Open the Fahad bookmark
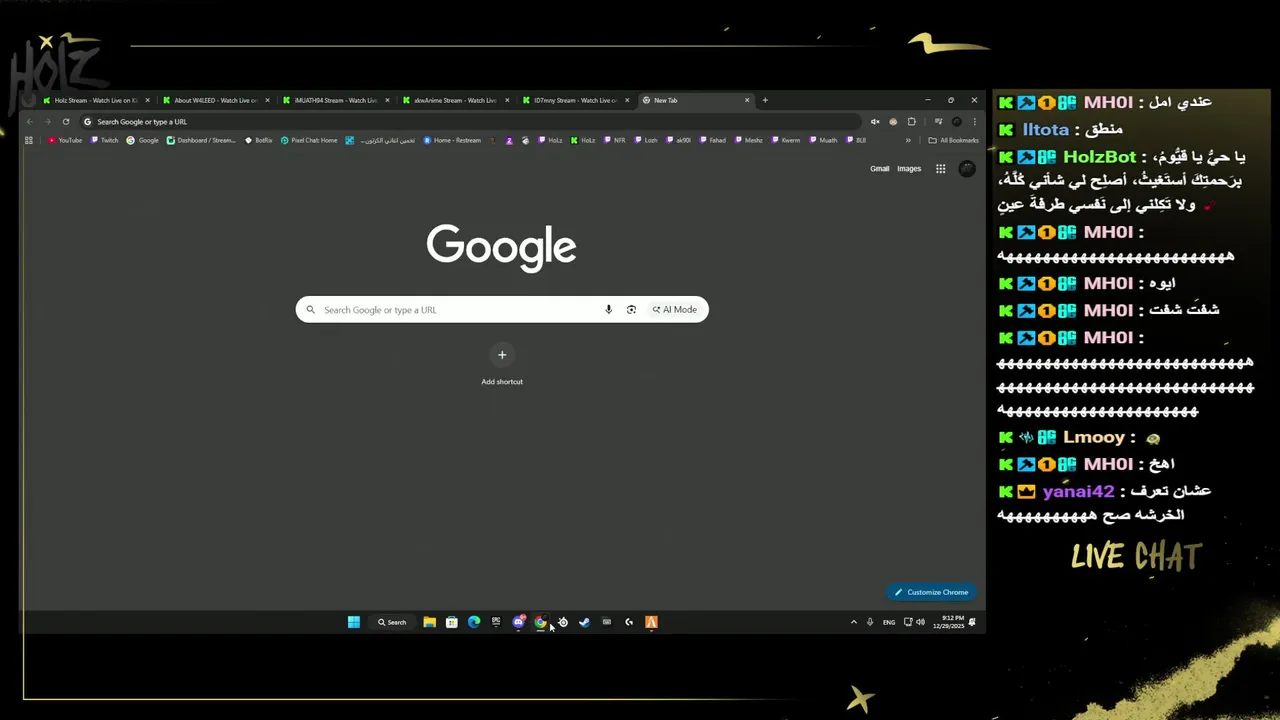Screen dimensions: 1280x720 712,140
